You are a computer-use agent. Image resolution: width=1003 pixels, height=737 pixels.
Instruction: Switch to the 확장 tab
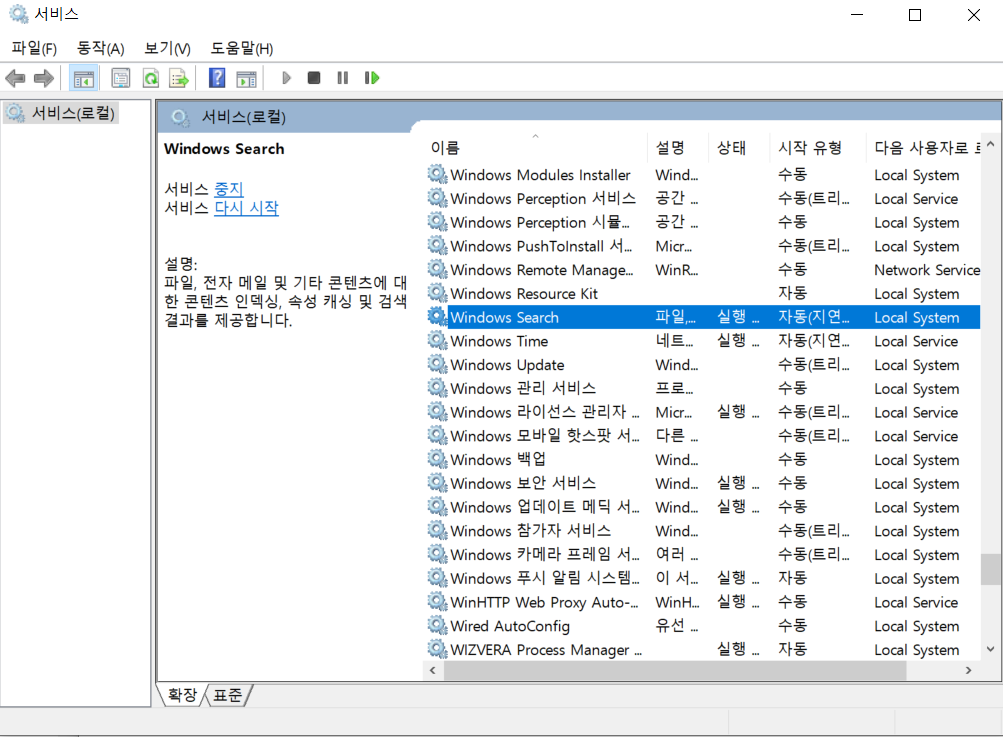coord(182,695)
